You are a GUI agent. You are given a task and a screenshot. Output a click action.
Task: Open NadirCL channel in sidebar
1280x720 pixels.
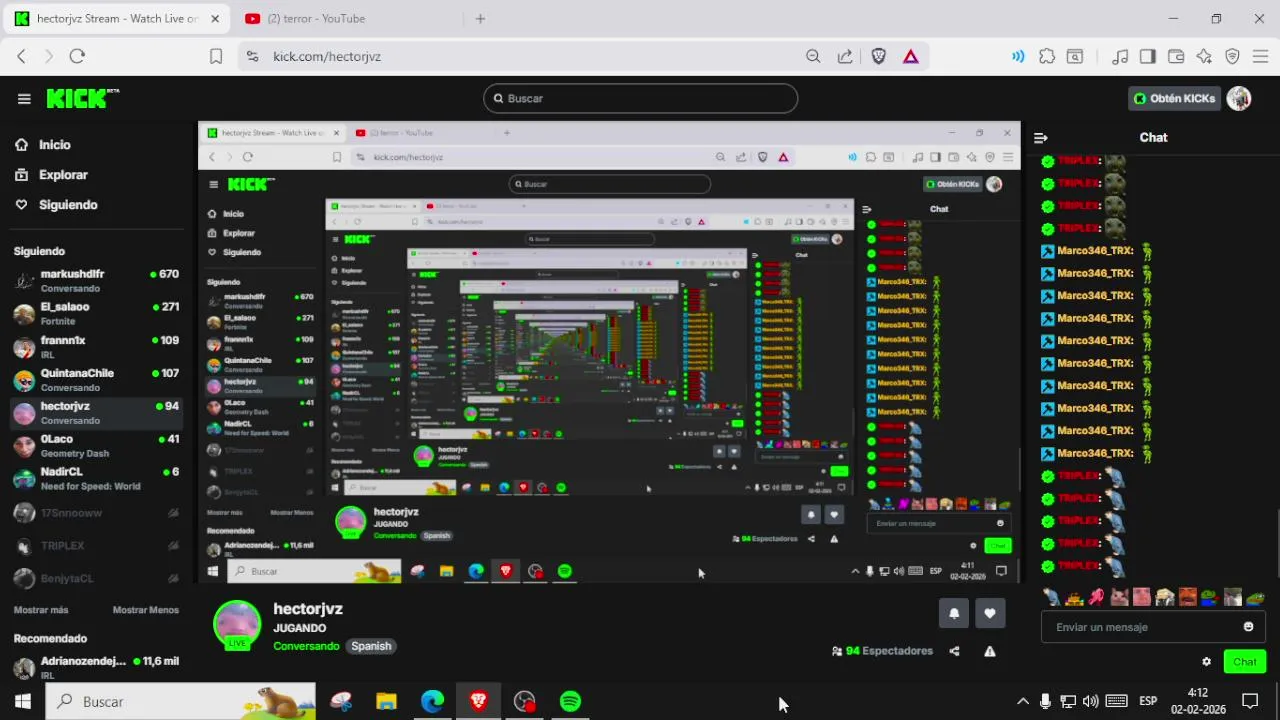[96, 479]
